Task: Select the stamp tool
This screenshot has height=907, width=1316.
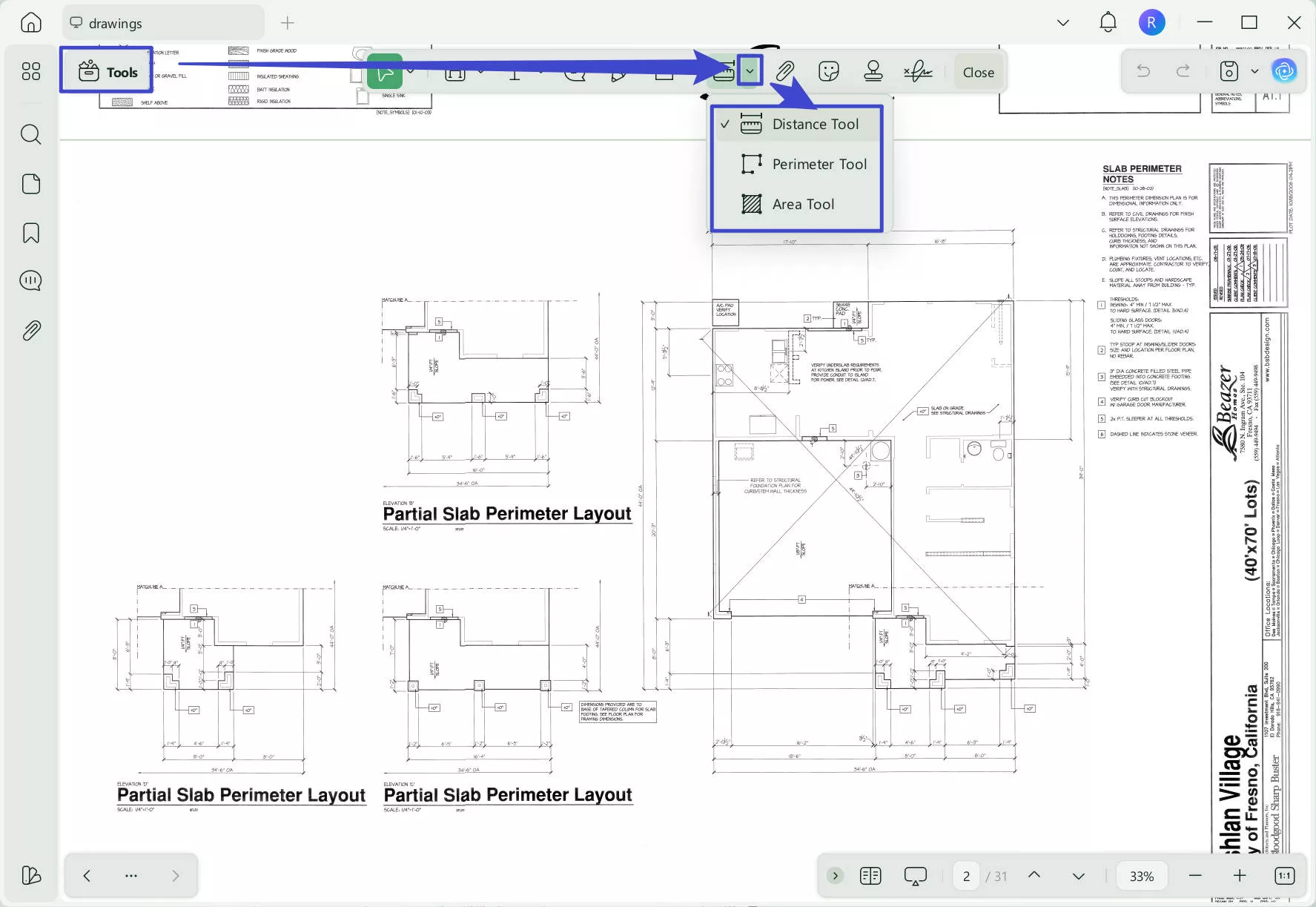Action: [x=873, y=71]
